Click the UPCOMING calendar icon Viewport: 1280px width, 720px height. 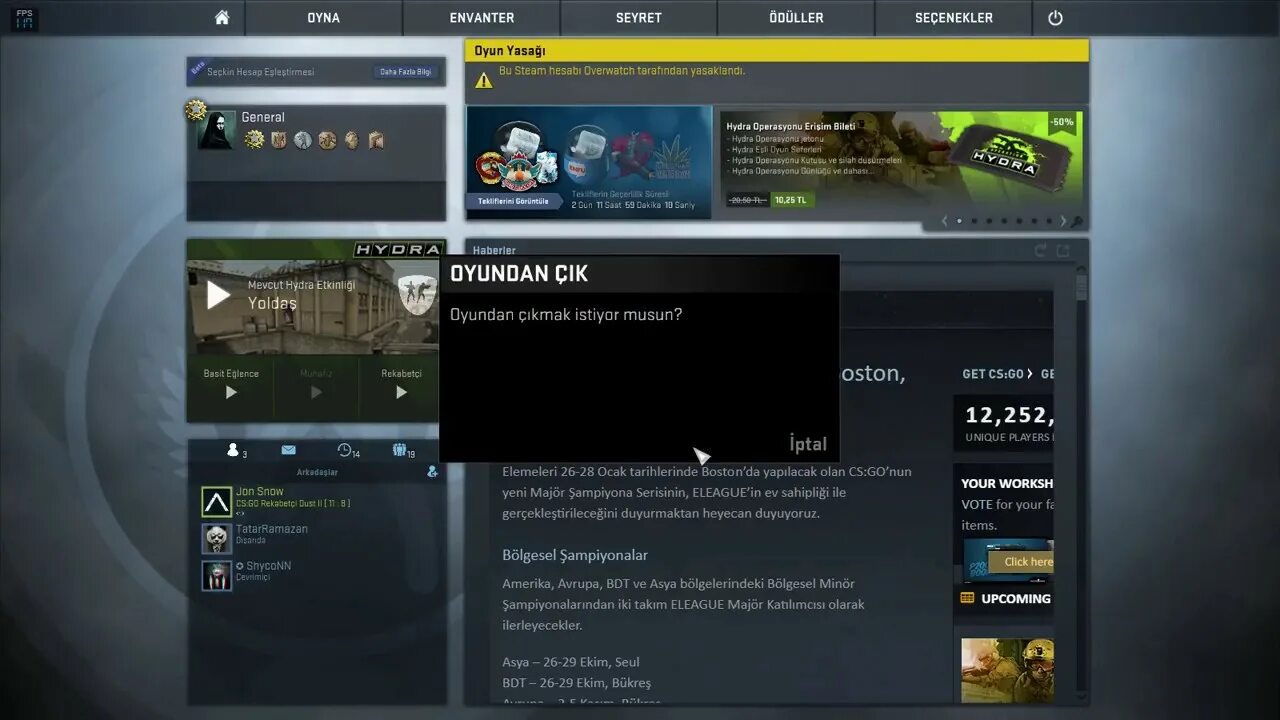tap(967, 598)
